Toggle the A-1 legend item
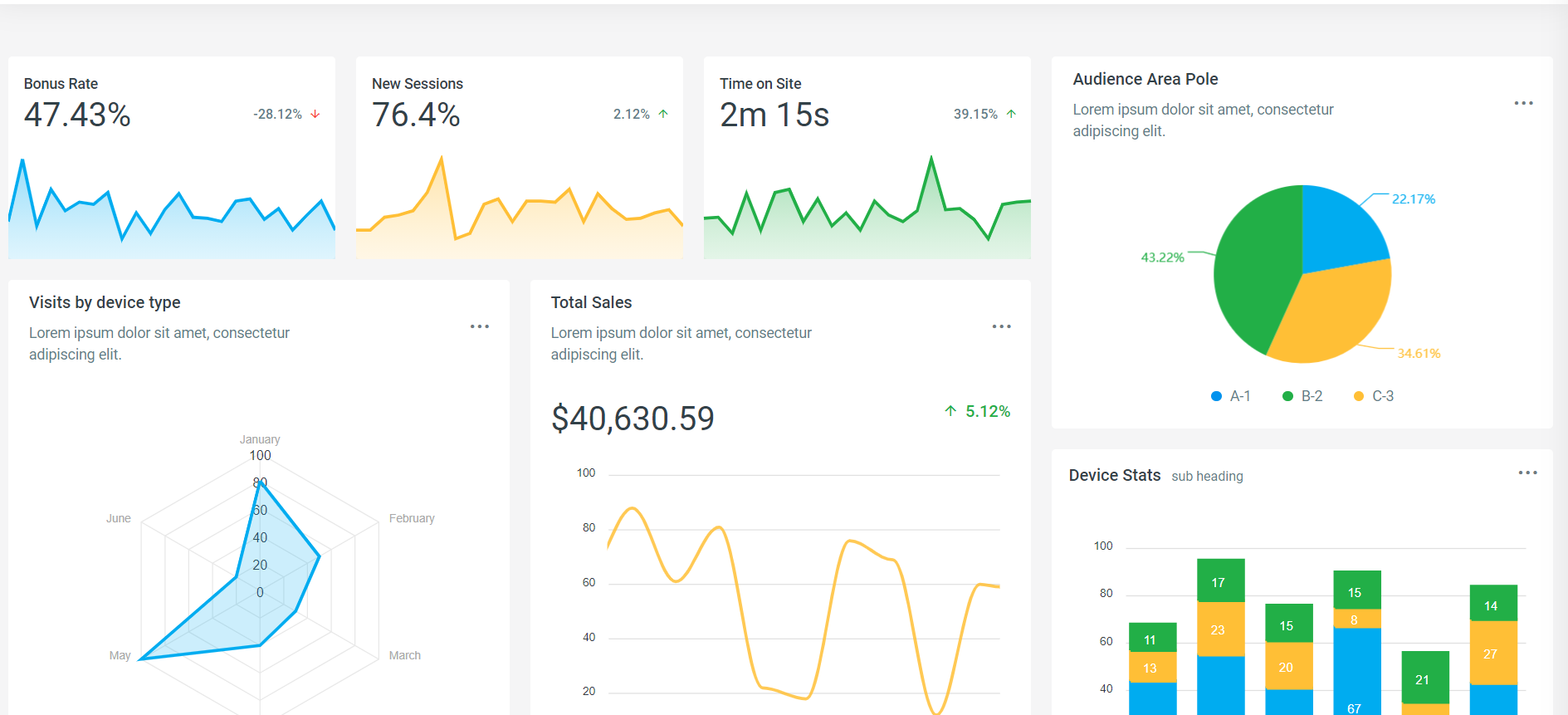1568x715 pixels. (1231, 396)
